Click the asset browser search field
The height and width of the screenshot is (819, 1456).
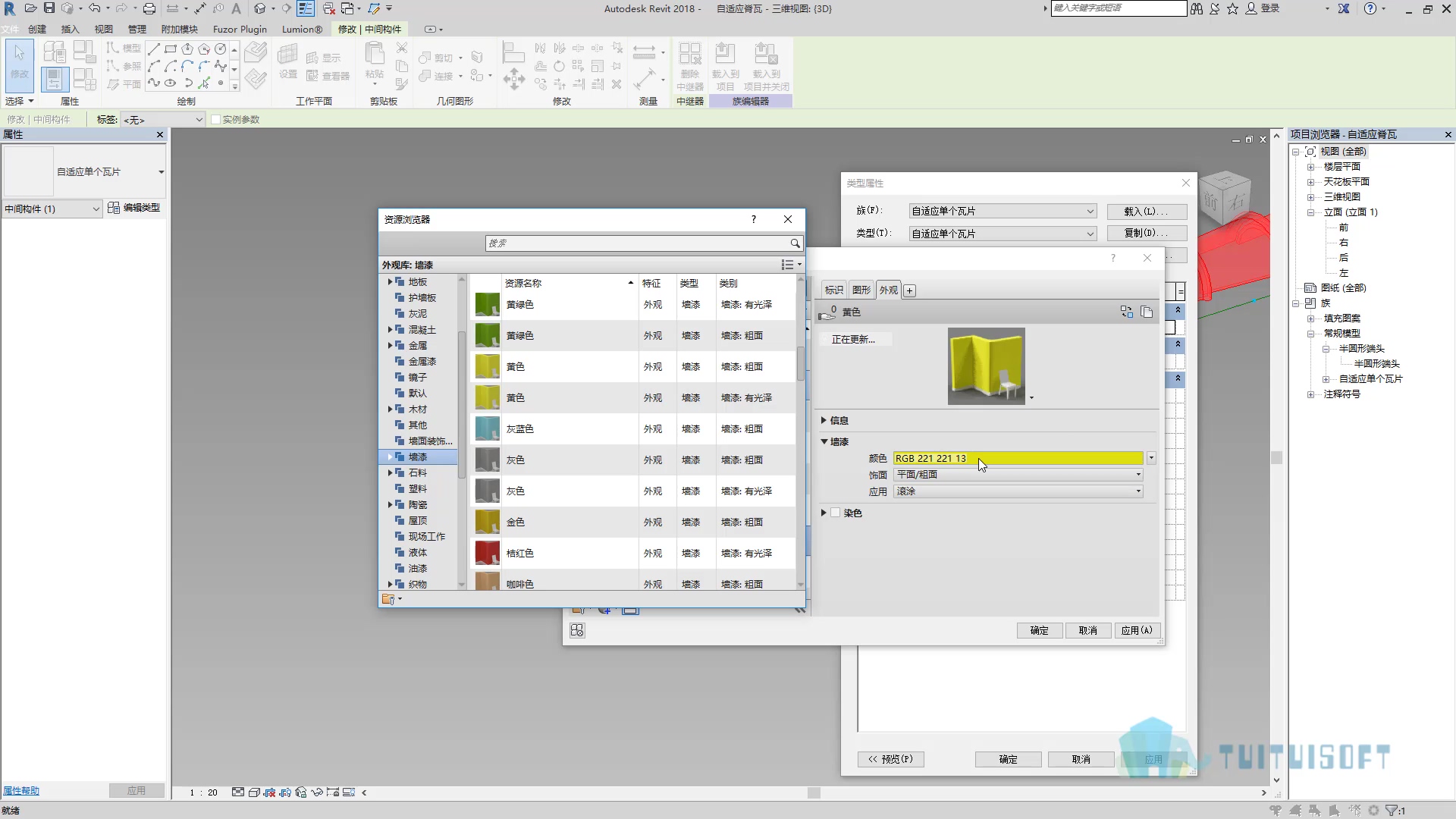[637, 243]
